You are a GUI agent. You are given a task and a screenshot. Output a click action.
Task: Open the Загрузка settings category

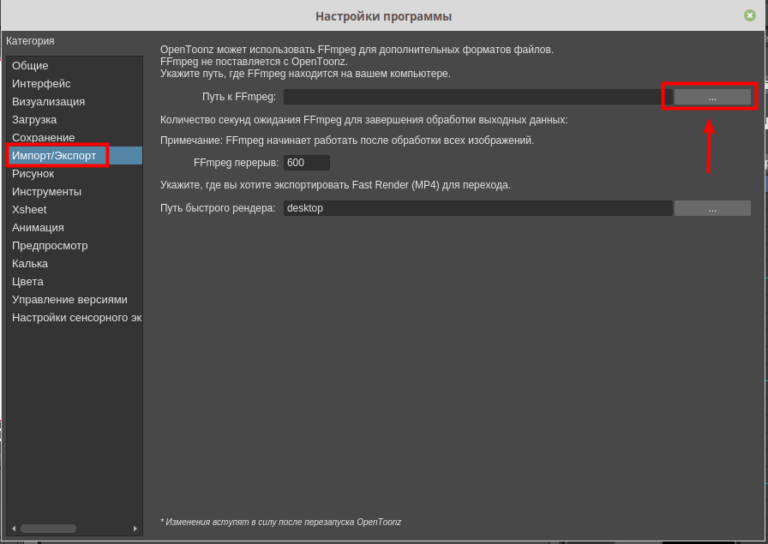coord(74,120)
